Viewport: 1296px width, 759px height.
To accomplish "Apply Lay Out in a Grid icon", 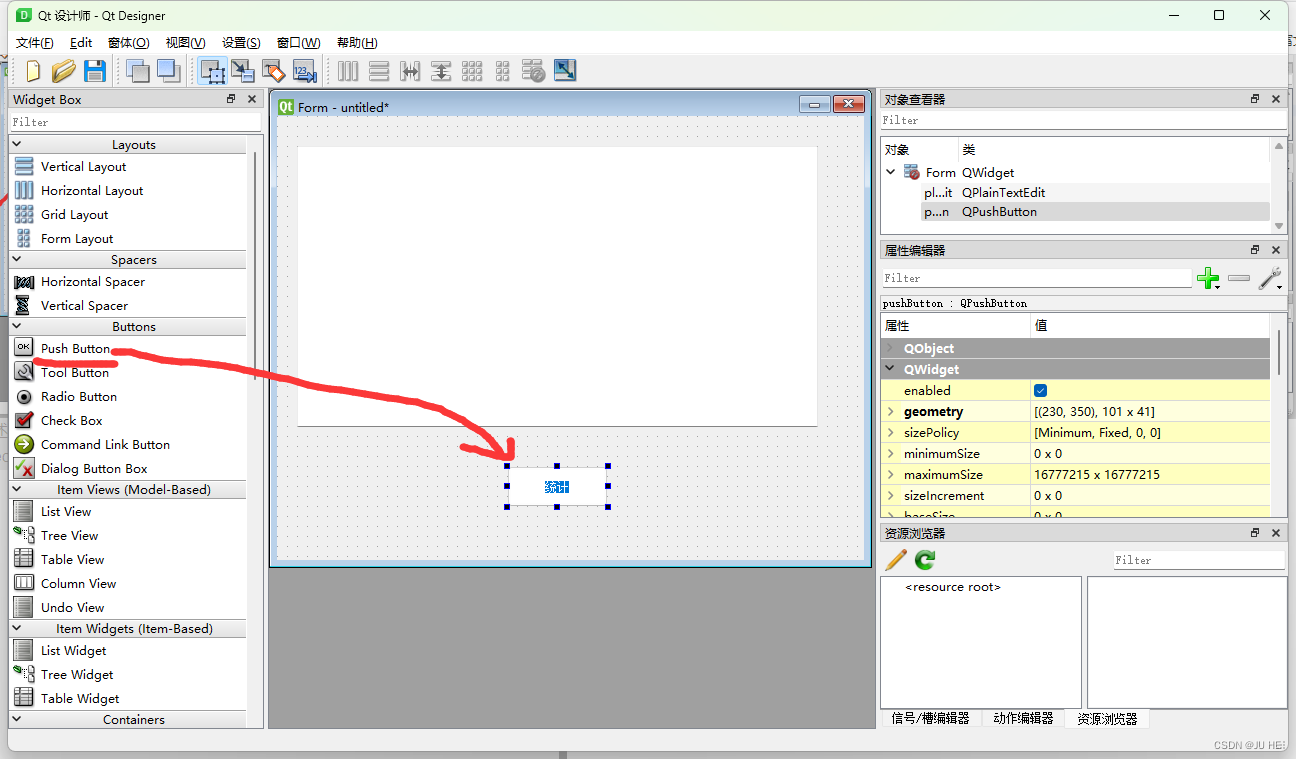I will (472, 70).
